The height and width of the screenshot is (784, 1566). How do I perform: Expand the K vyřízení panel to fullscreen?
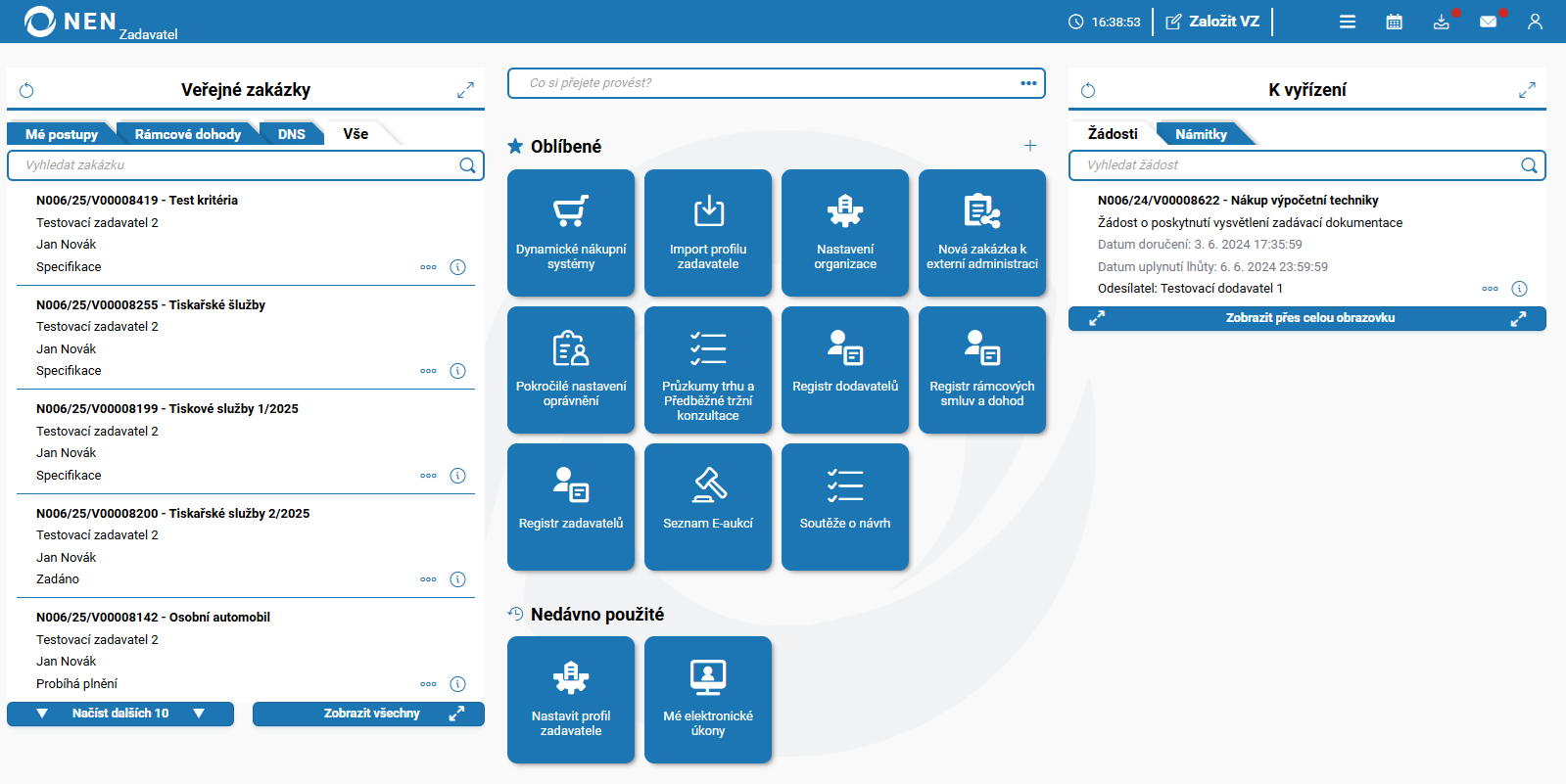(1527, 90)
